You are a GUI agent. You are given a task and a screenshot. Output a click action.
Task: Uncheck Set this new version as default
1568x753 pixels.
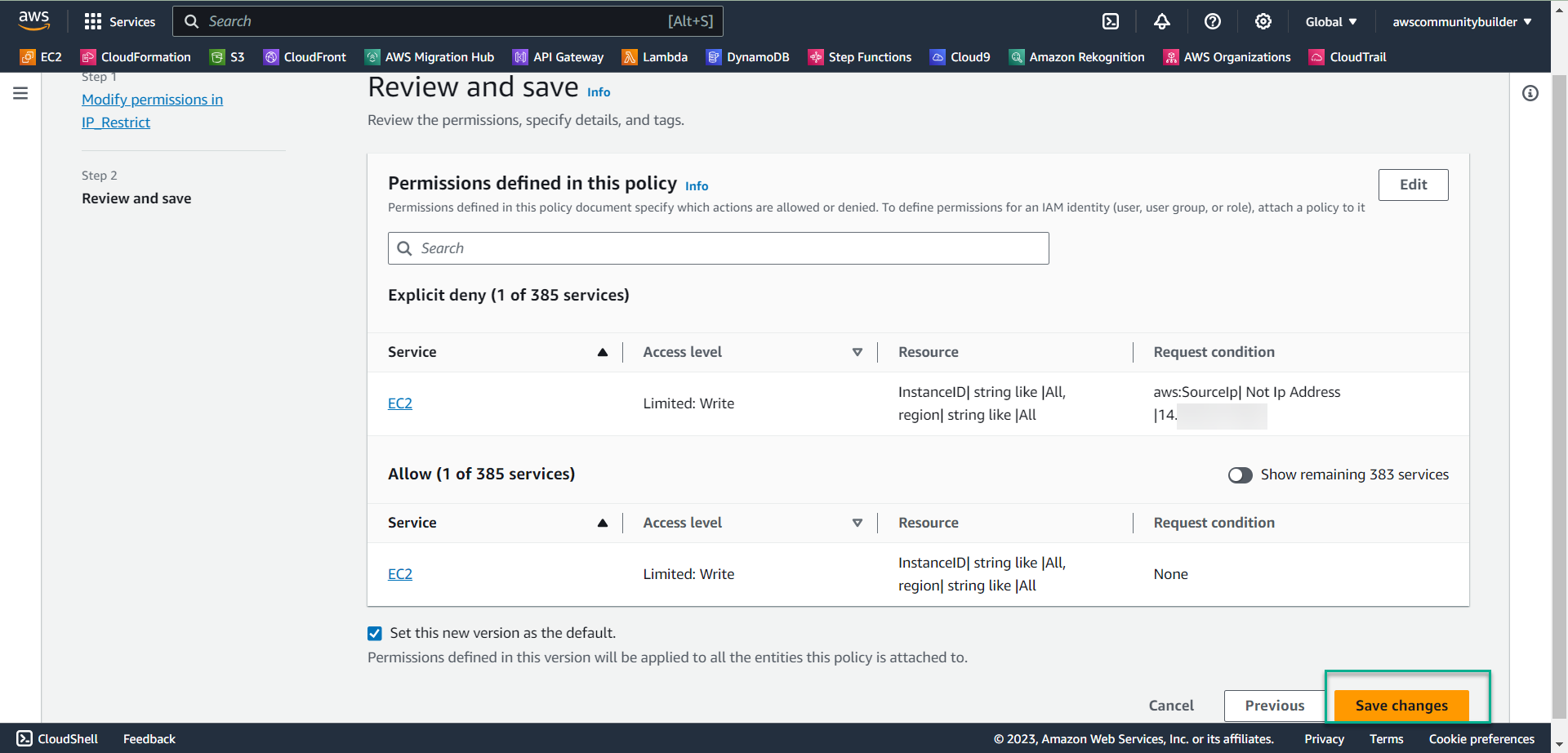pyautogui.click(x=375, y=634)
